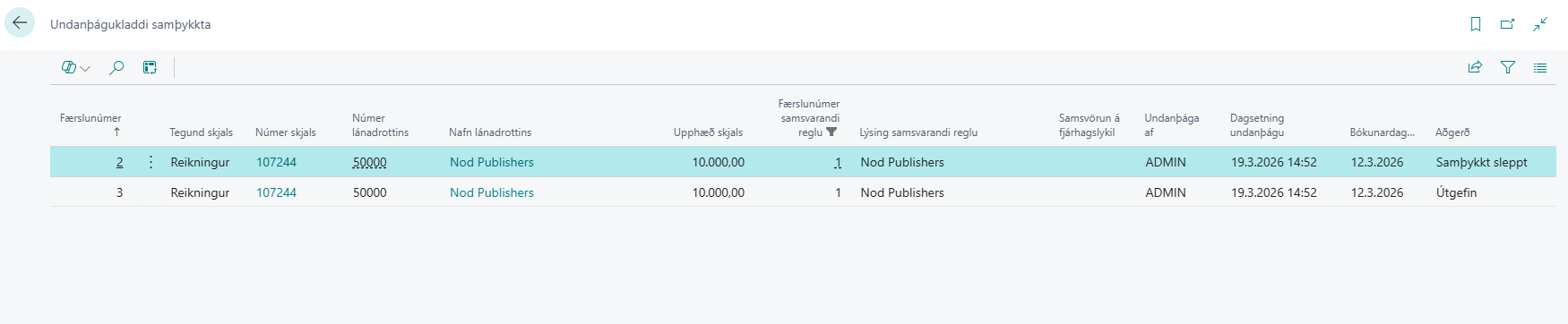Toggle the filter pane funnel icon
Viewport: 1568px width, 324px height.
pos(1508,67)
